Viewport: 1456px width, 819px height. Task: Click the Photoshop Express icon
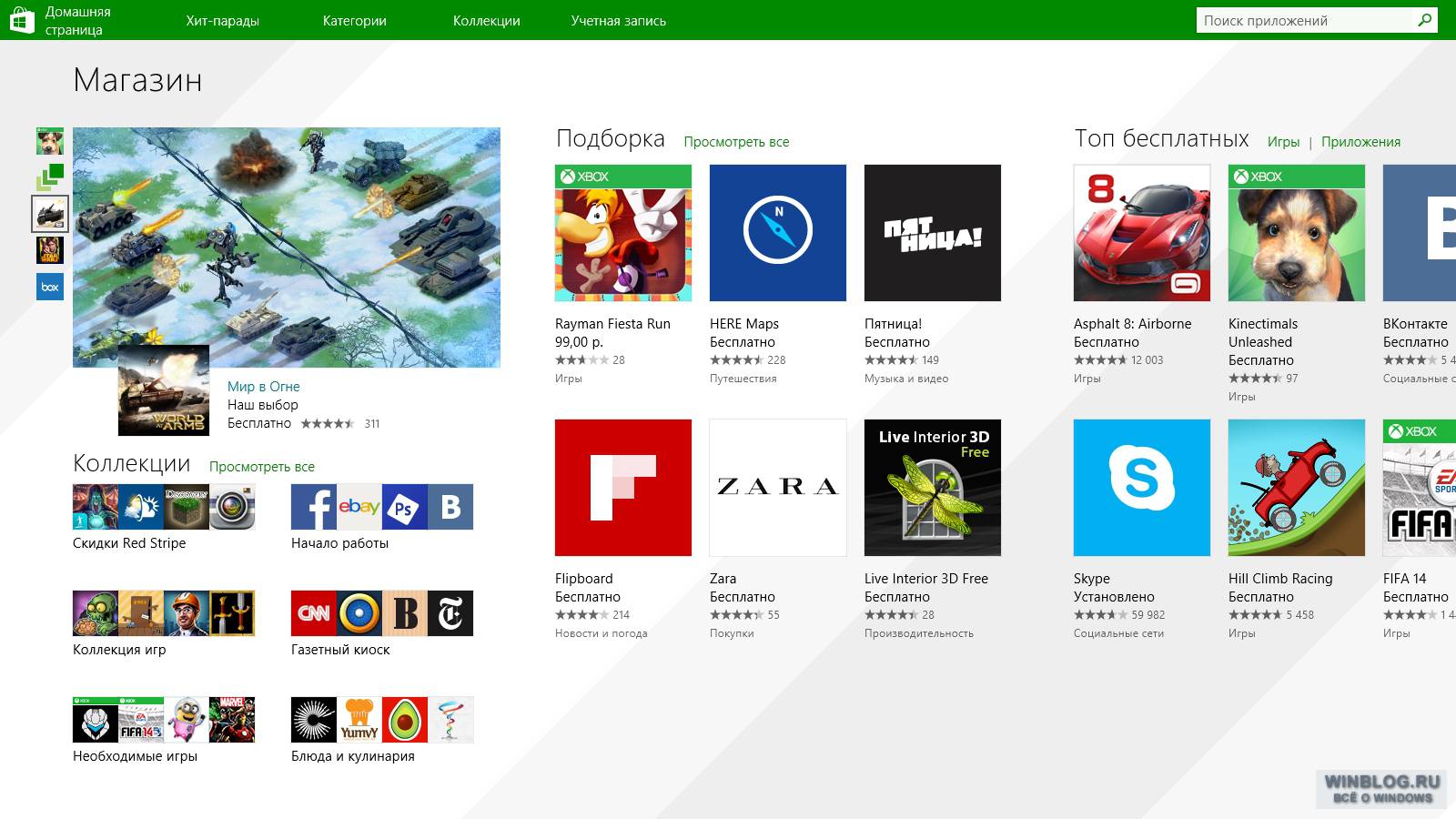pos(405,507)
